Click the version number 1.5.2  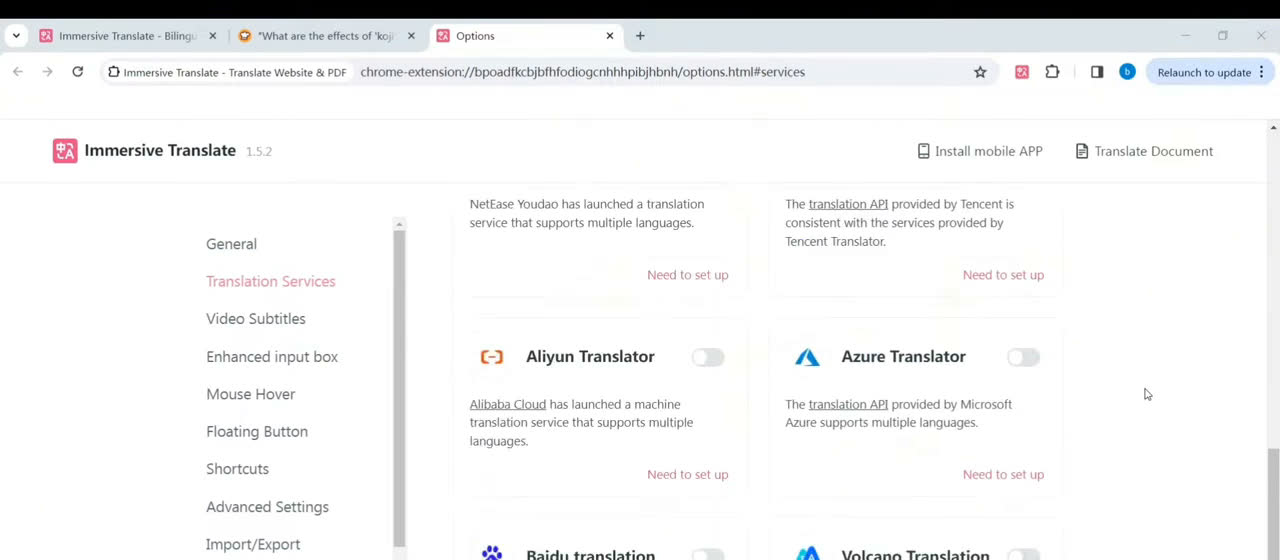point(259,151)
